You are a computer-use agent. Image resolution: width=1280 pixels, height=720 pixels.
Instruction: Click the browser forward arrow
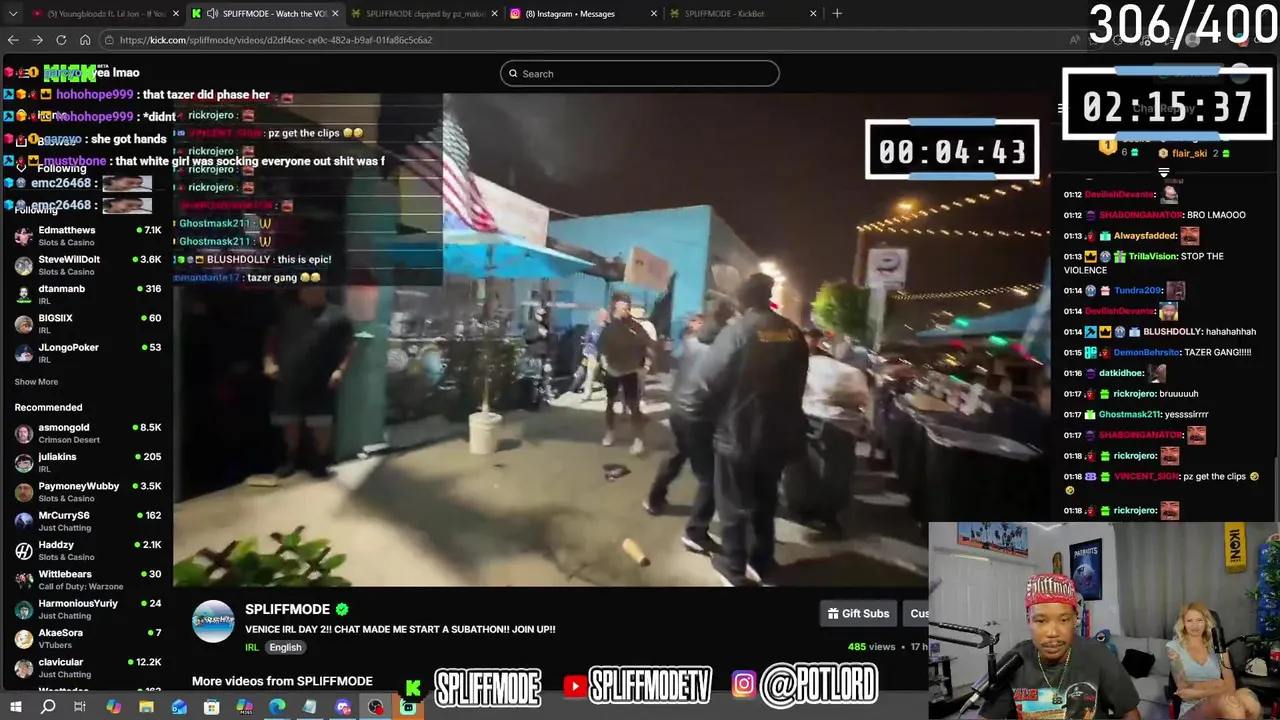coord(37,40)
